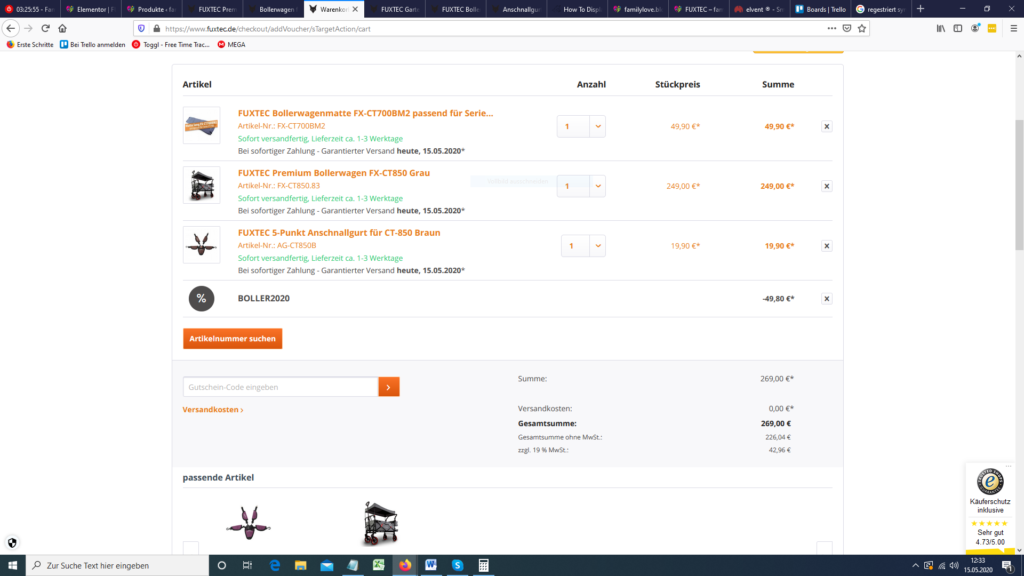This screenshot has width=1024, height=576.
Task: Open FUXTEC Bollerwagenmatte FX-CT700BM2 product link
Action: (366, 113)
